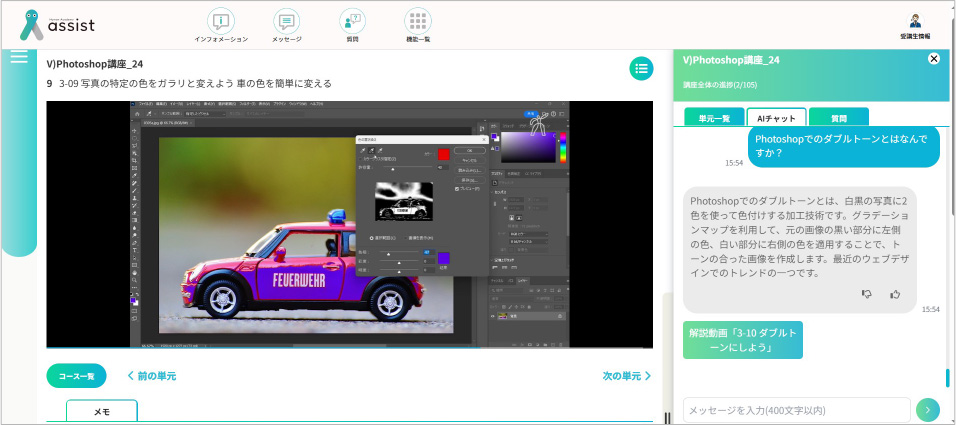Switch to the 単元一覧 tab
The image size is (956, 425).
[x=713, y=118]
